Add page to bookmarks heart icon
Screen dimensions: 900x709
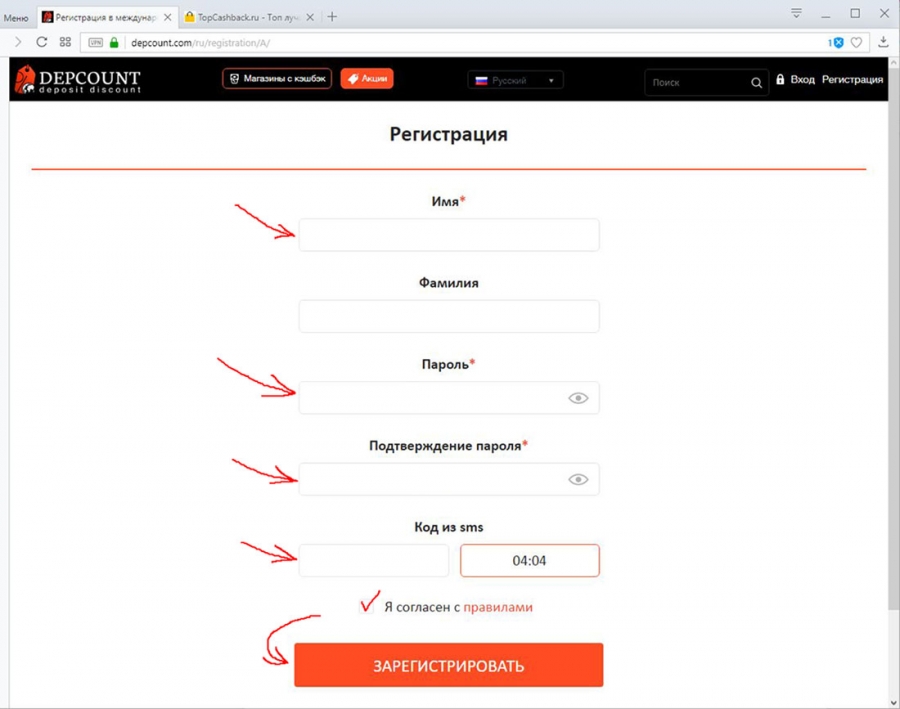(856, 42)
